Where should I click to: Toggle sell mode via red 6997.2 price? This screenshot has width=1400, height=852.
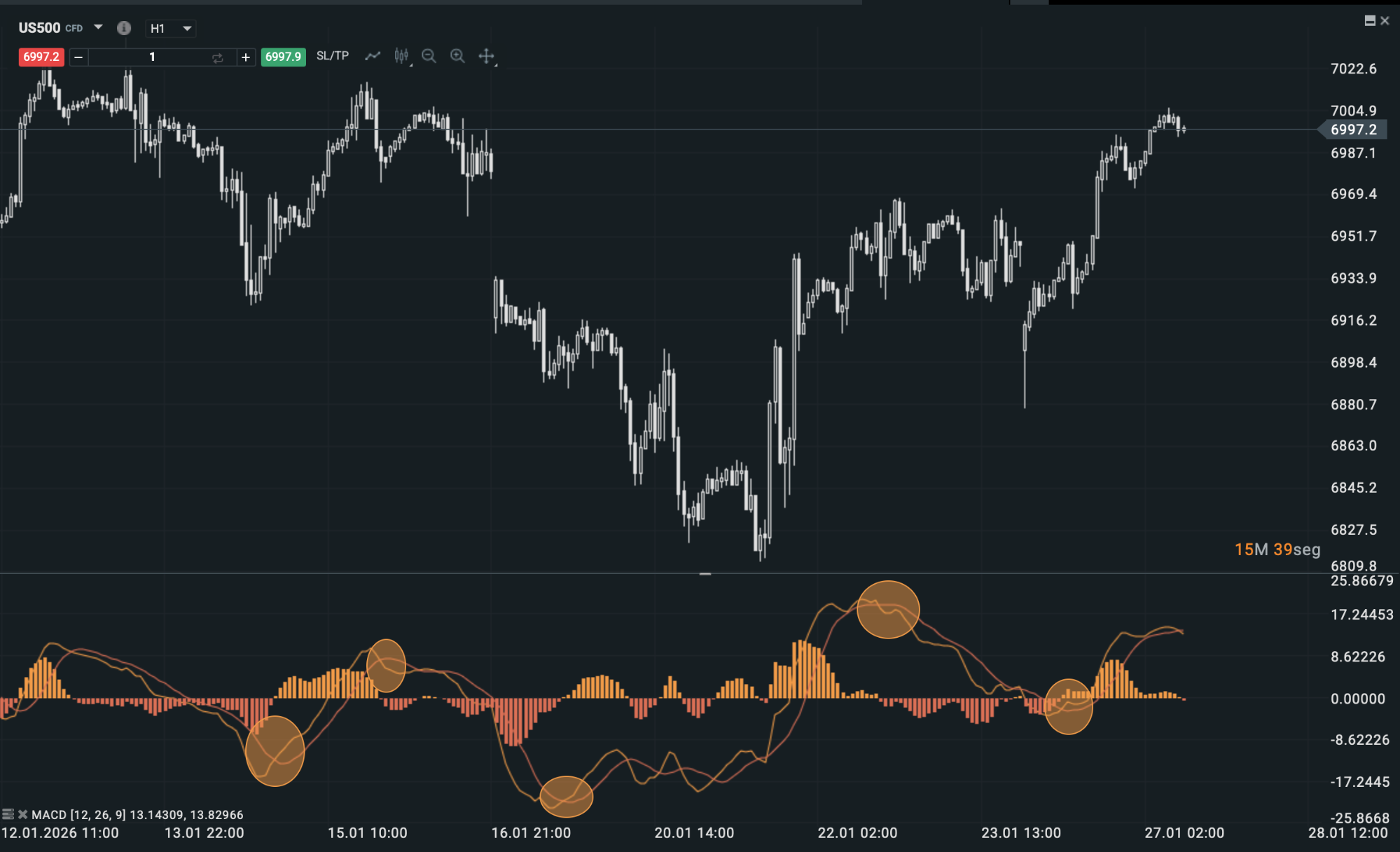click(40, 57)
